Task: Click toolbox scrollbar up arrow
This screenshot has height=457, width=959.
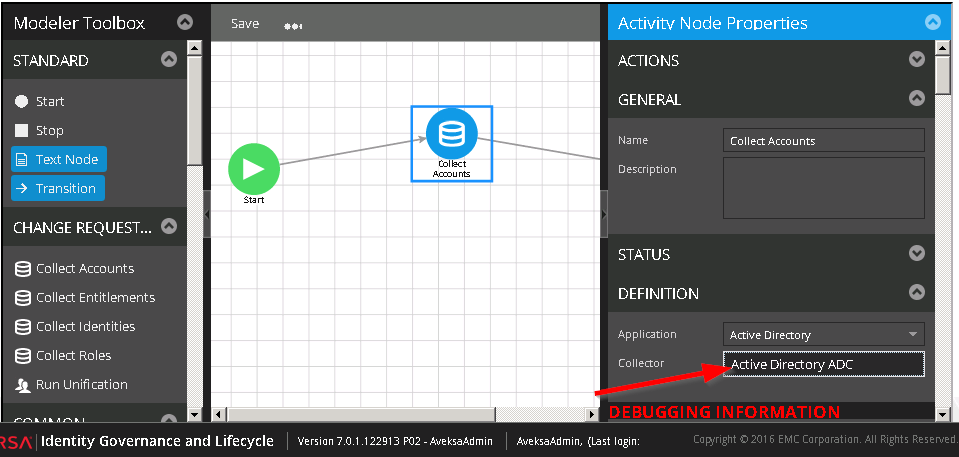Action: coord(194,47)
